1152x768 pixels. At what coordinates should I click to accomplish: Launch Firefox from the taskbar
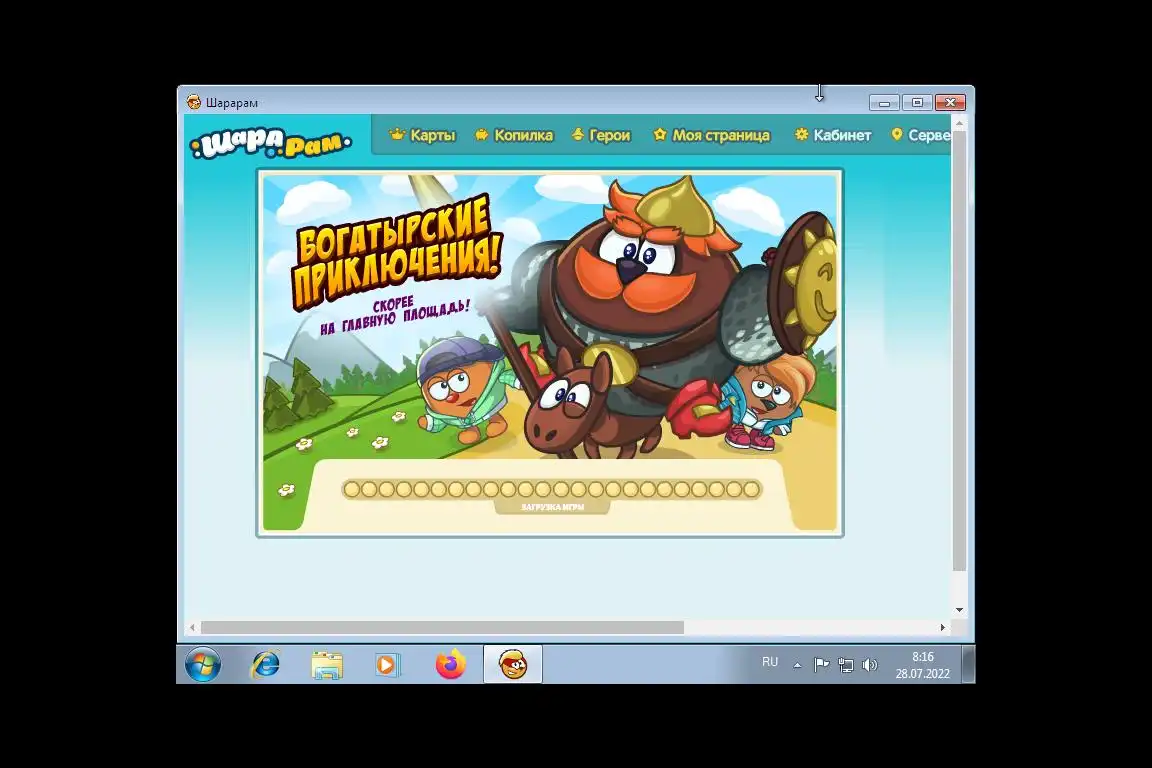point(450,665)
